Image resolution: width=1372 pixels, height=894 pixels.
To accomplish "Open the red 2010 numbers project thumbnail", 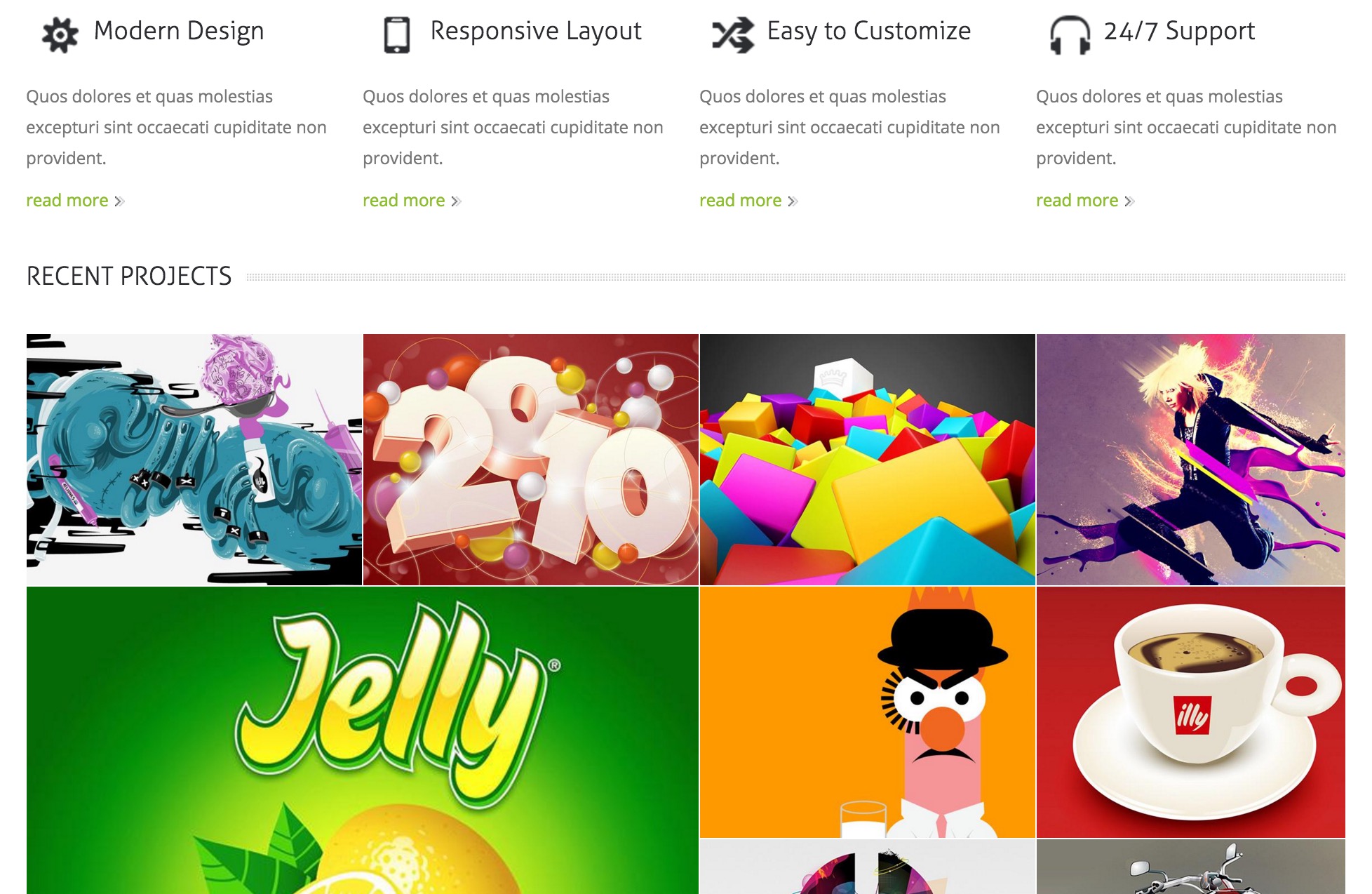I will pyautogui.click(x=531, y=460).
